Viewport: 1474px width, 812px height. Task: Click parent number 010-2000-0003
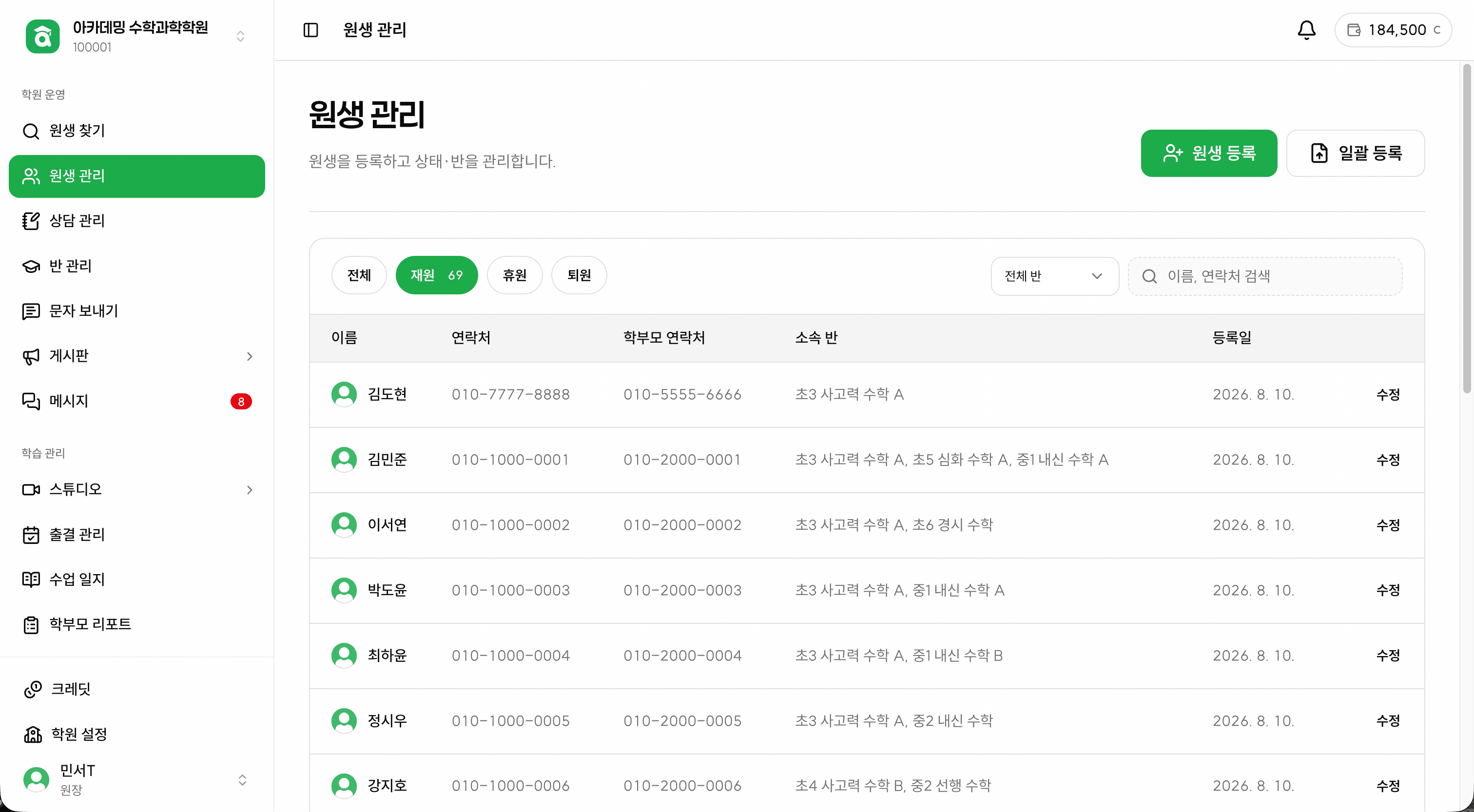tap(682, 591)
